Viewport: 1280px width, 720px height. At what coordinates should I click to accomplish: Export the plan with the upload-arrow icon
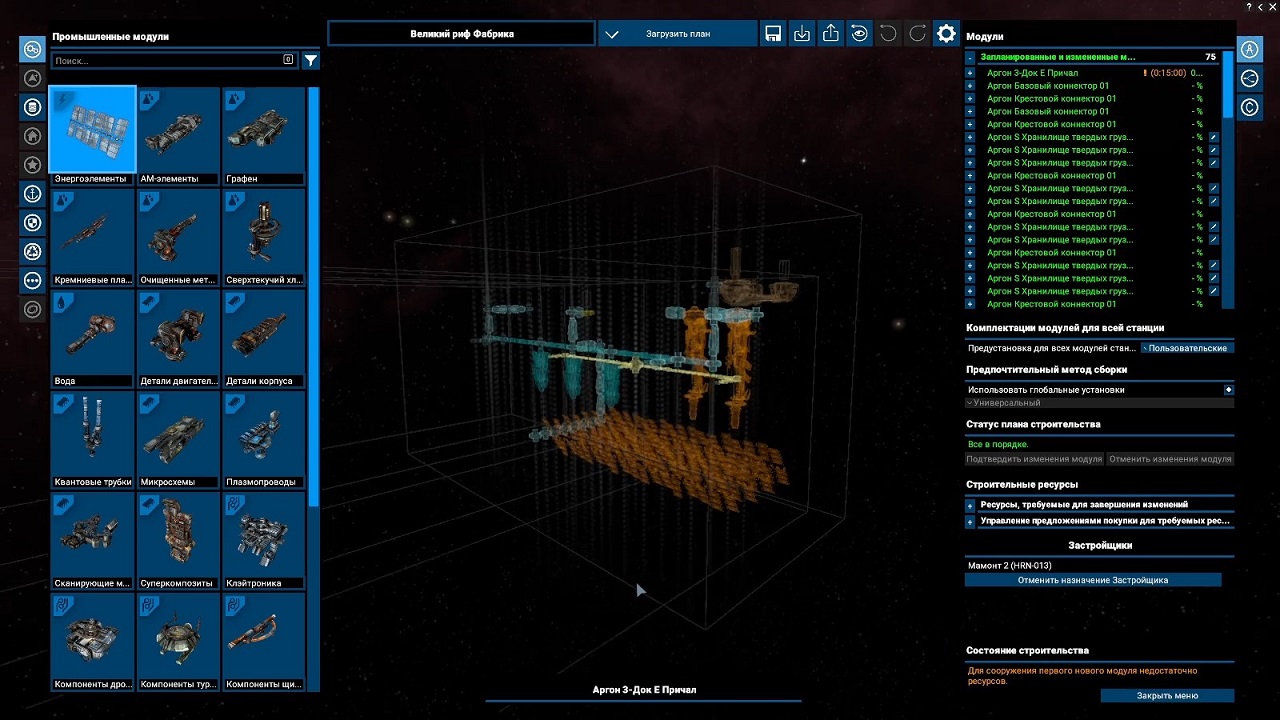(x=831, y=34)
